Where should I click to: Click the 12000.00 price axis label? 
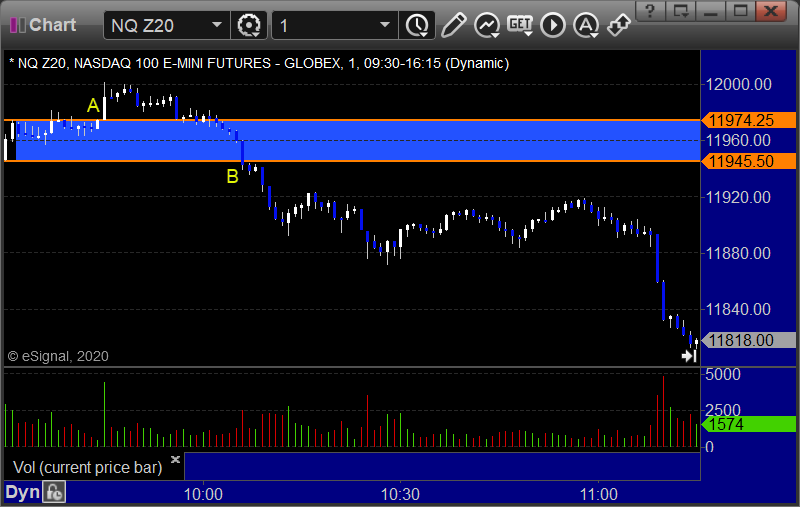click(738, 84)
